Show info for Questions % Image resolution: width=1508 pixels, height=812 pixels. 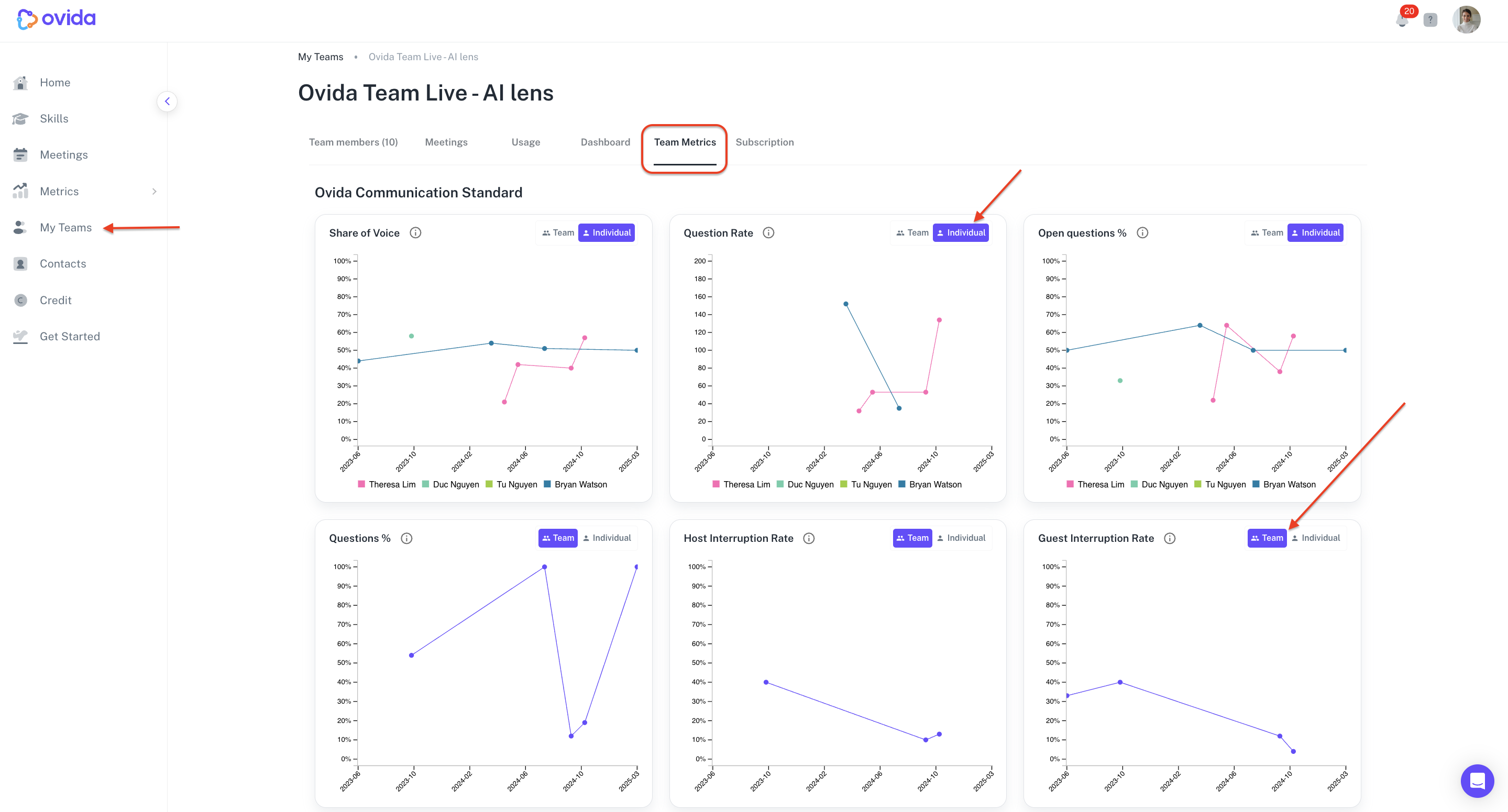point(407,538)
